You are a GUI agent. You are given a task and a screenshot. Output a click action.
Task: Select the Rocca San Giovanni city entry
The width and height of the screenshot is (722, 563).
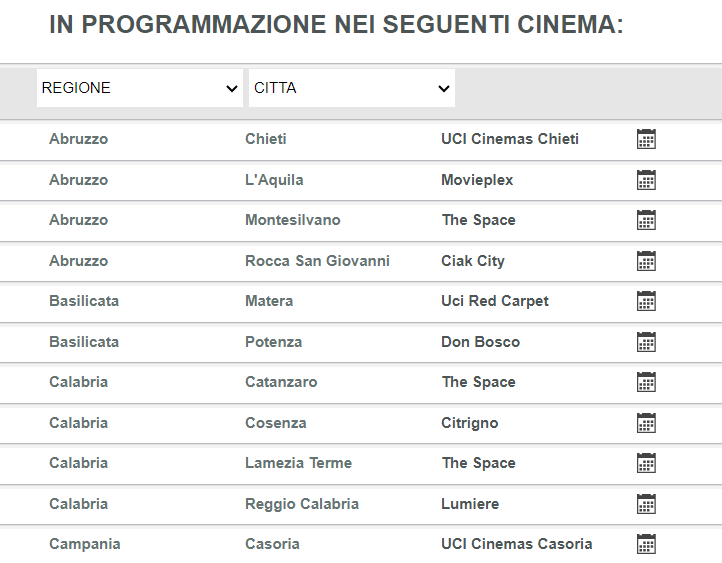pos(317,261)
